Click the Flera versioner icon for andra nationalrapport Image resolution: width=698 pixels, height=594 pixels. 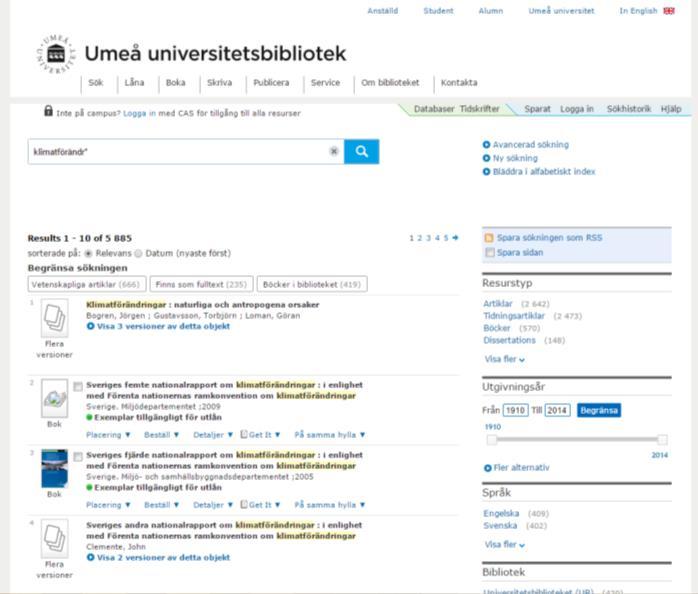click(x=54, y=538)
